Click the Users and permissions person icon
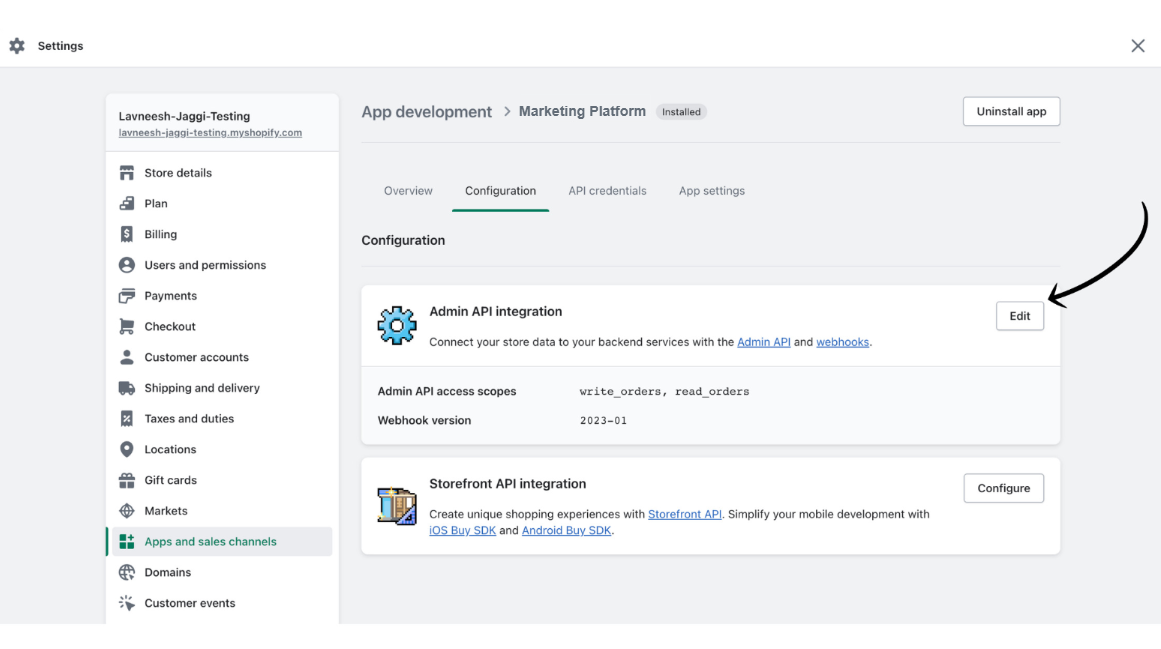The height and width of the screenshot is (649, 1161). pyautogui.click(x=127, y=265)
